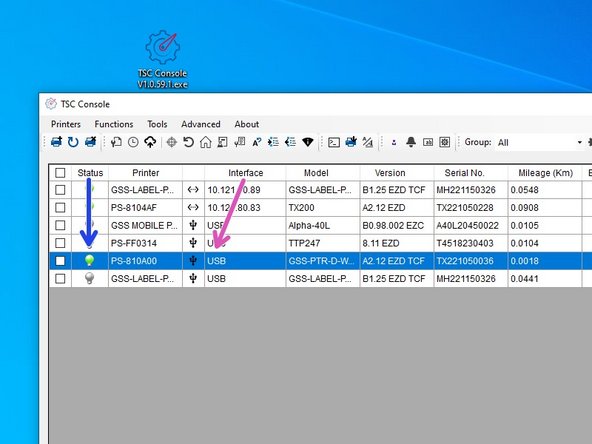Click the home icon in toolbar
The image size is (592, 444).
coord(205,142)
